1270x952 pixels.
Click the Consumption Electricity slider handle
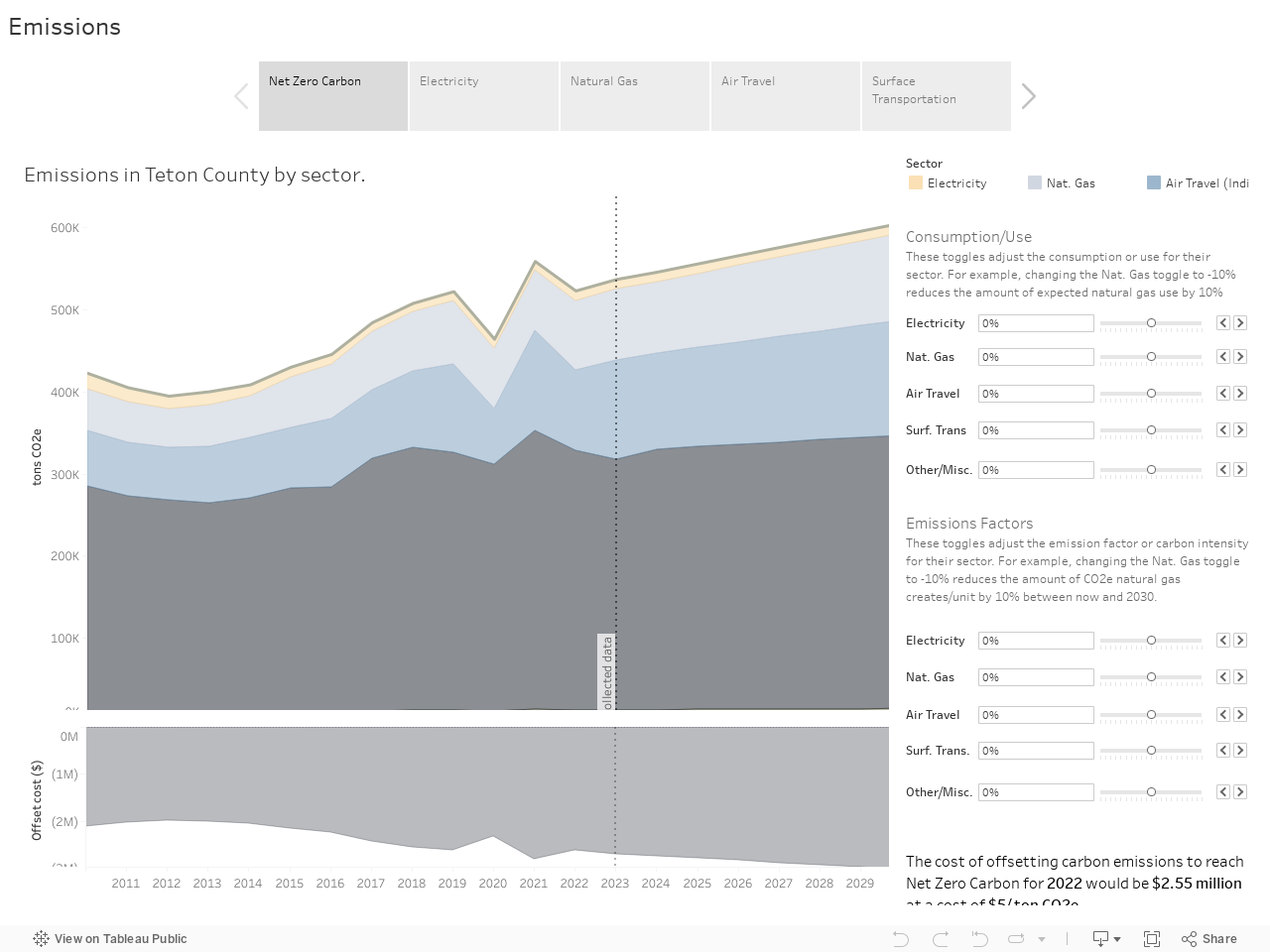pos(1151,323)
